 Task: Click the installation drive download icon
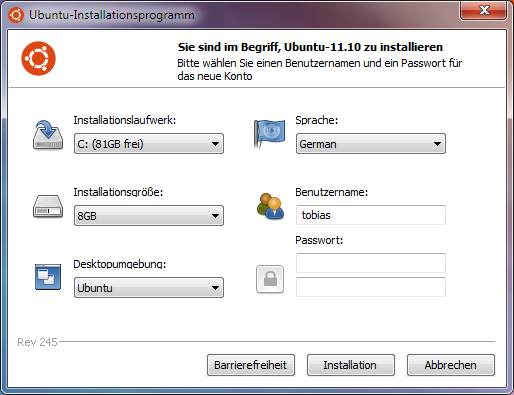pos(48,135)
